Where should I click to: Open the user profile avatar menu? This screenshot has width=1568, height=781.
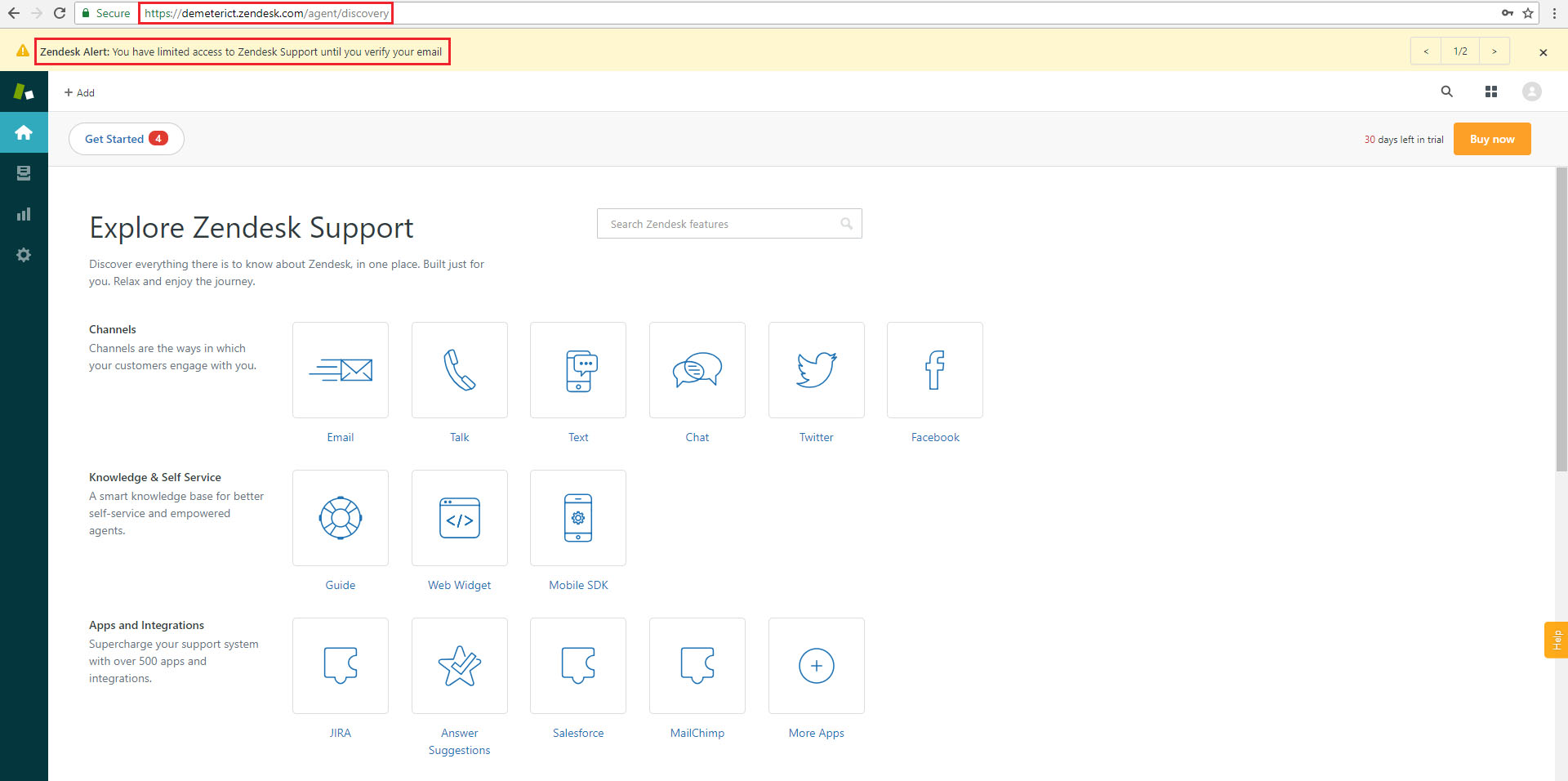coord(1531,91)
